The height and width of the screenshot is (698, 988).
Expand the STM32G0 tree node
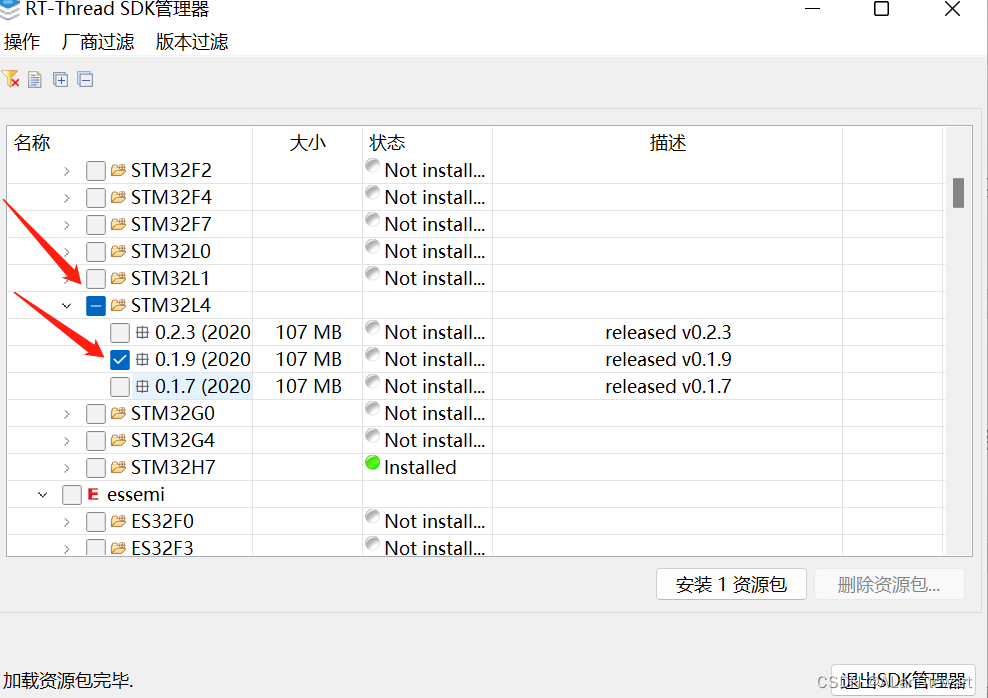67,414
